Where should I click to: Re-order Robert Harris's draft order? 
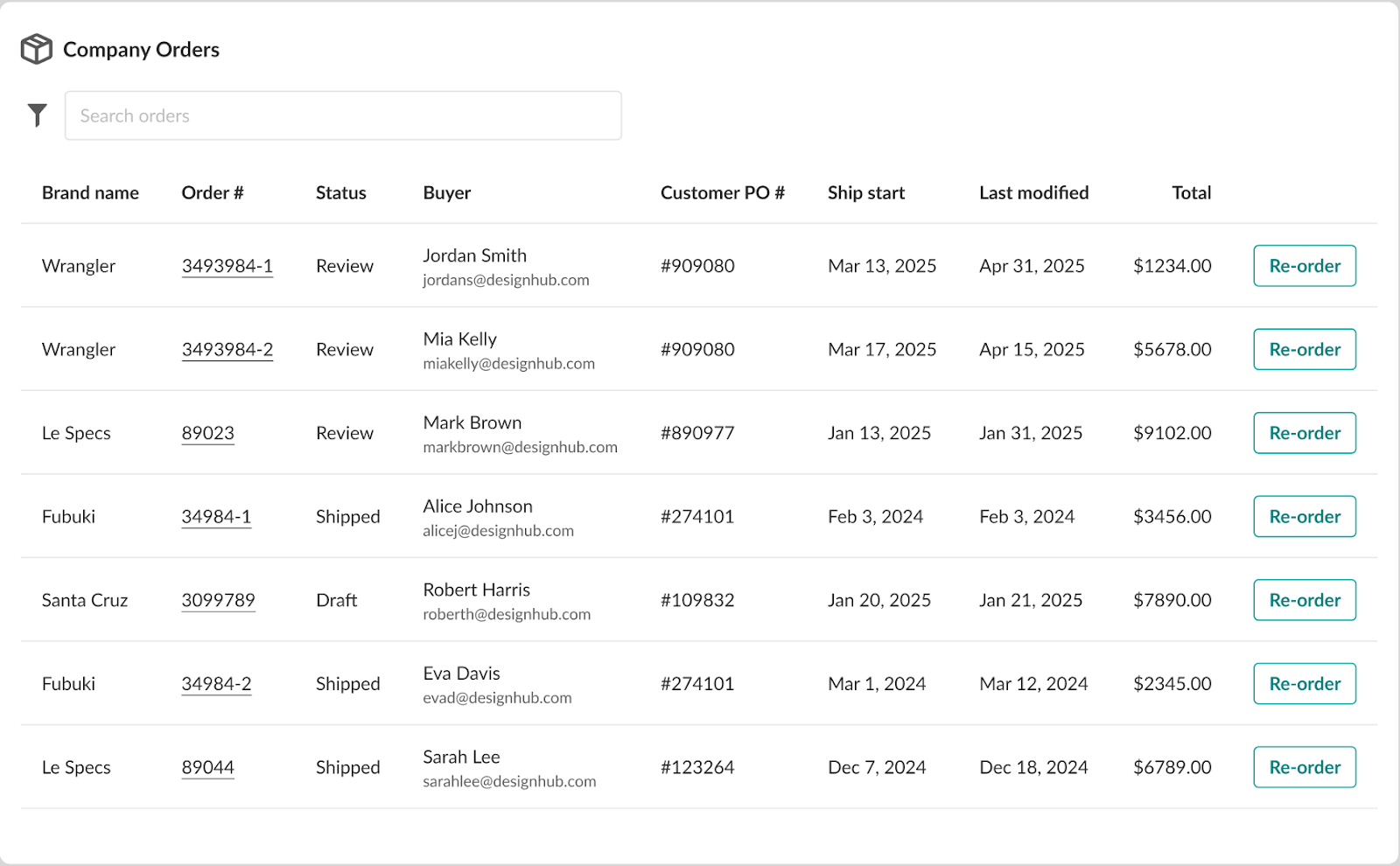pyautogui.click(x=1304, y=600)
